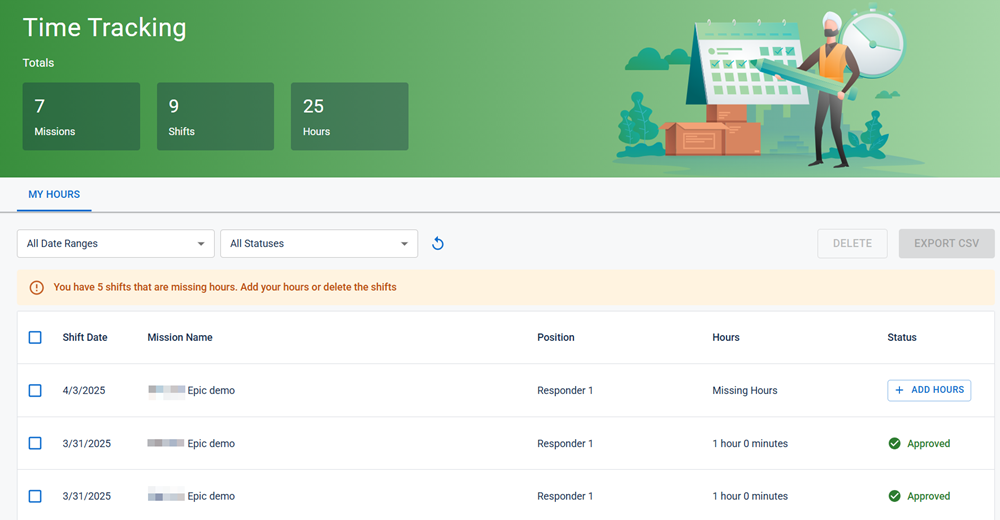Click the warning icon in missing hours banner
Viewport: 1000px width, 520px height.
pyautogui.click(x=37, y=287)
